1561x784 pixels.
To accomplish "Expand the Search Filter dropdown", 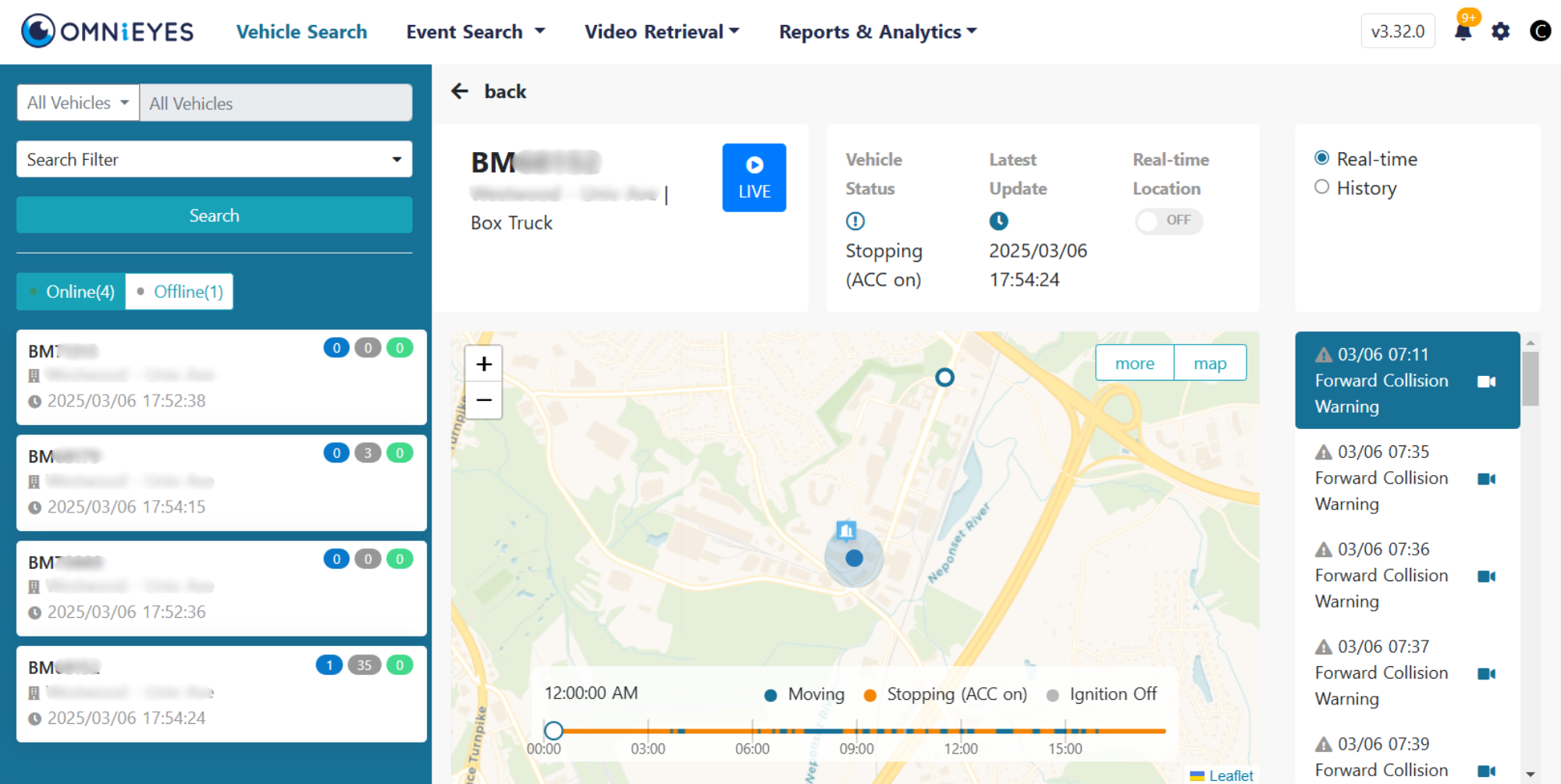I will tap(214, 160).
